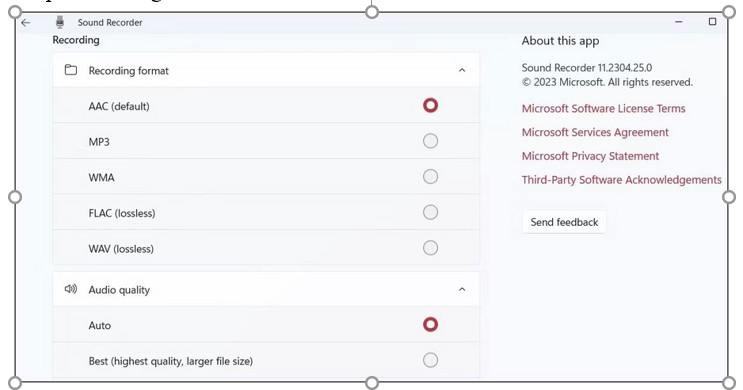The width and height of the screenshot is (743, 390).
Task: Go back using the arrow icon
Action: pos(26,22)
